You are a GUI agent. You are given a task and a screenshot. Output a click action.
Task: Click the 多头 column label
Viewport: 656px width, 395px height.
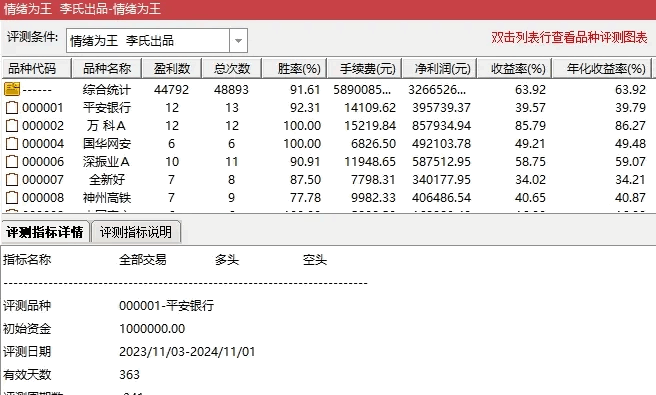pos(227,260)
